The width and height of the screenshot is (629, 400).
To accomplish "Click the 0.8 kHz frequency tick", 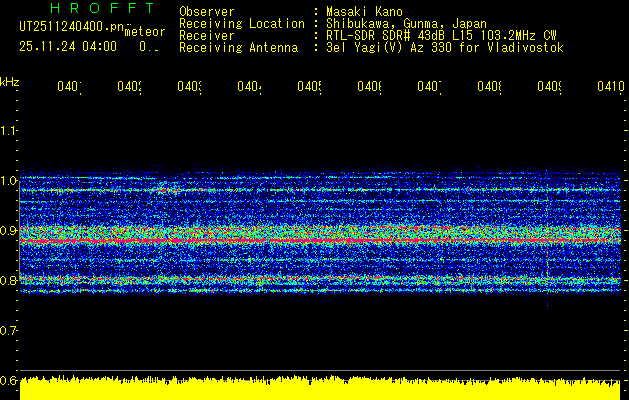I will tap(9, 281).
